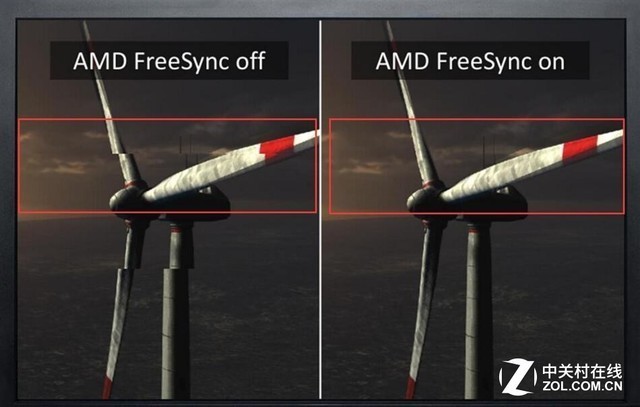The width and height of the screenshot is (640, 407).
Task: Click the small cloud inside the right red highlight box
Action: point(363,167)
